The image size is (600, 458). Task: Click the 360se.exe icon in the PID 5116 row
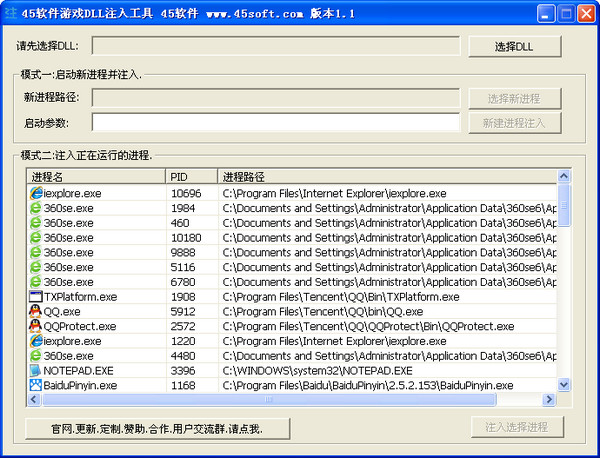coord(36,267)
